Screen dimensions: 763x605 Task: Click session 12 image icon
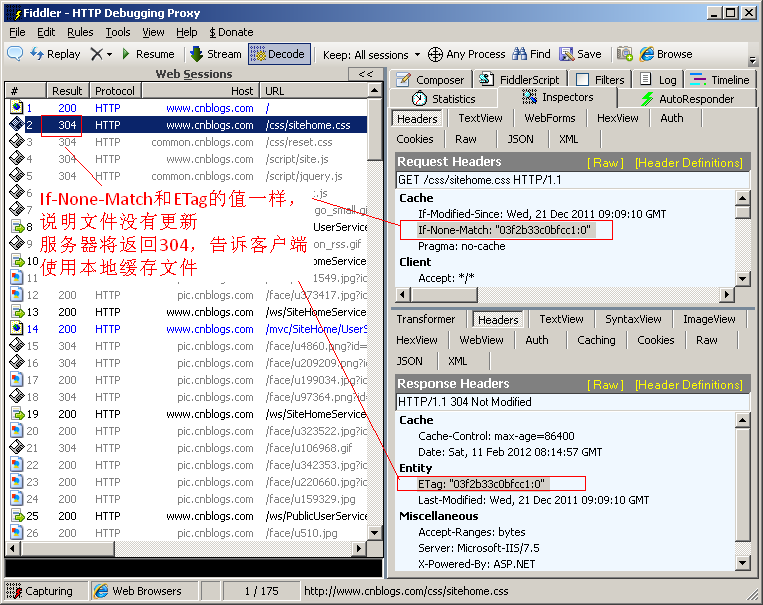17,294
